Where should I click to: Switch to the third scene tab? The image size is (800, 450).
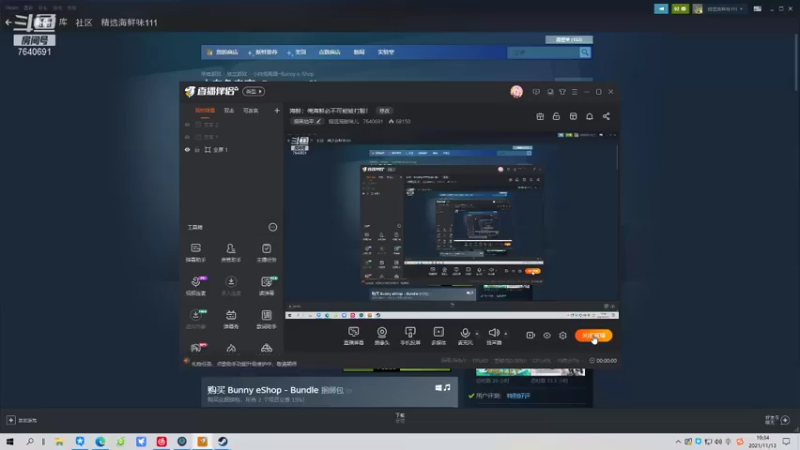(x=251, y=111)
